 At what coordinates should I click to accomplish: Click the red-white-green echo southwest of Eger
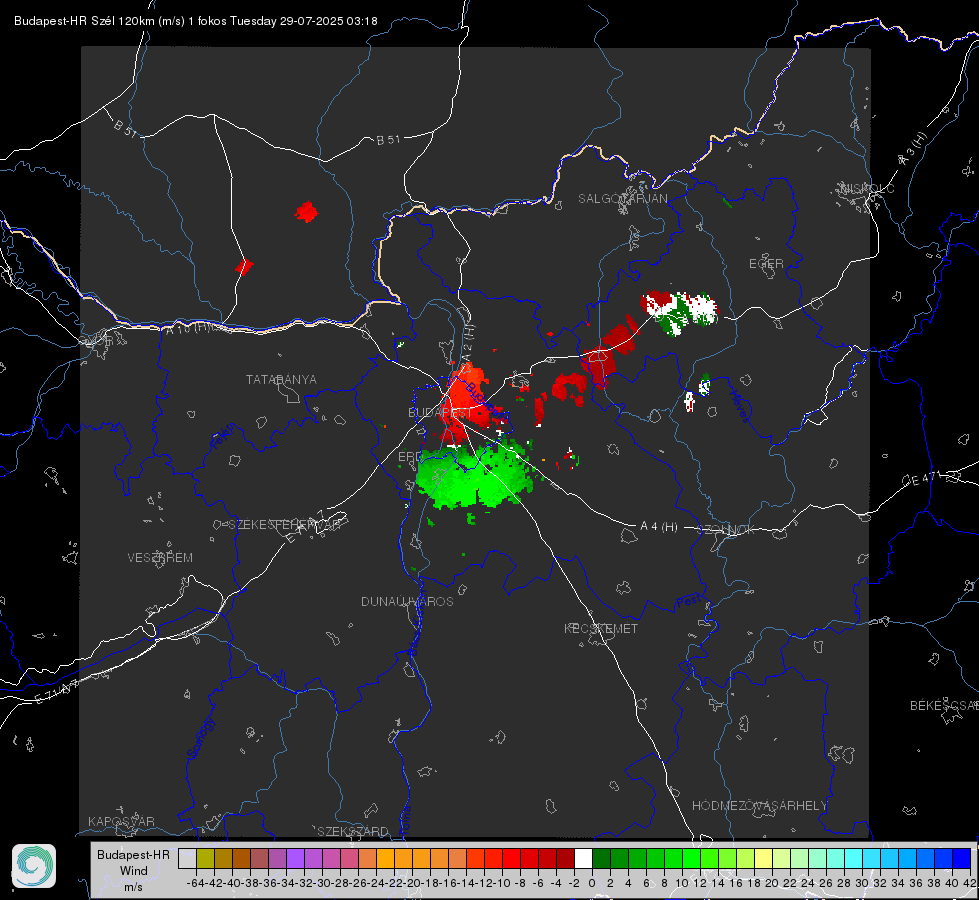[679, 312]
